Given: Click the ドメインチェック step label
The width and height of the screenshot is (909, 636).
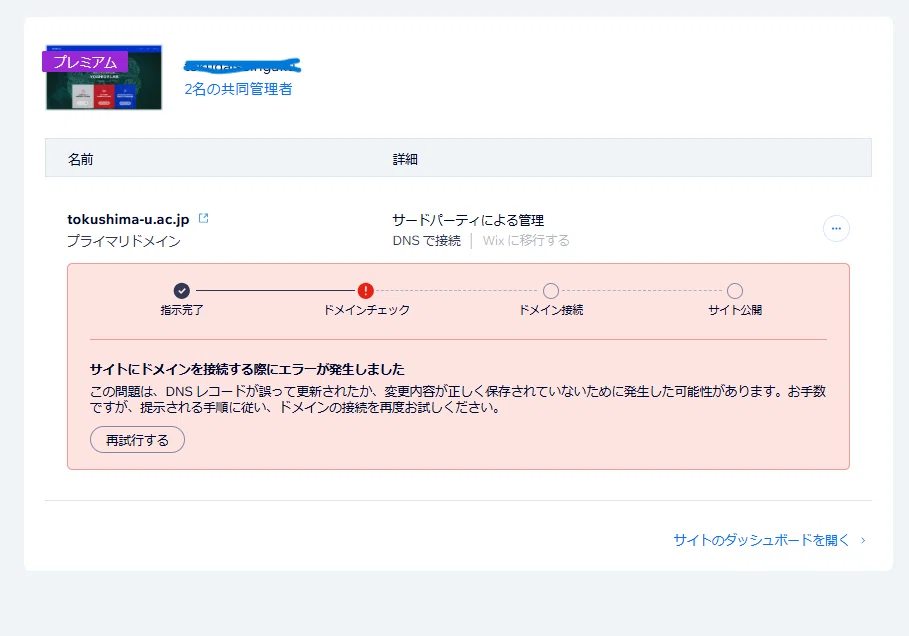Looking at the screenshot, I should tap(366, 310).
